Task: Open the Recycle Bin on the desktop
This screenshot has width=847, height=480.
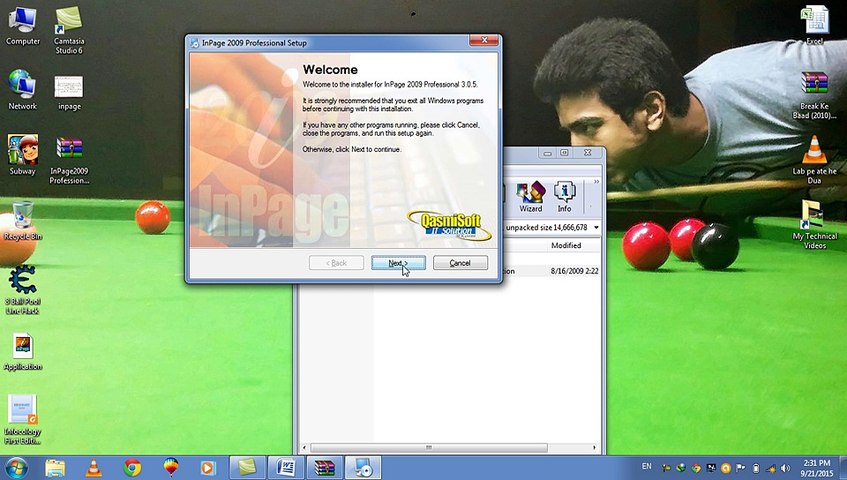Action: pos(22,220)
